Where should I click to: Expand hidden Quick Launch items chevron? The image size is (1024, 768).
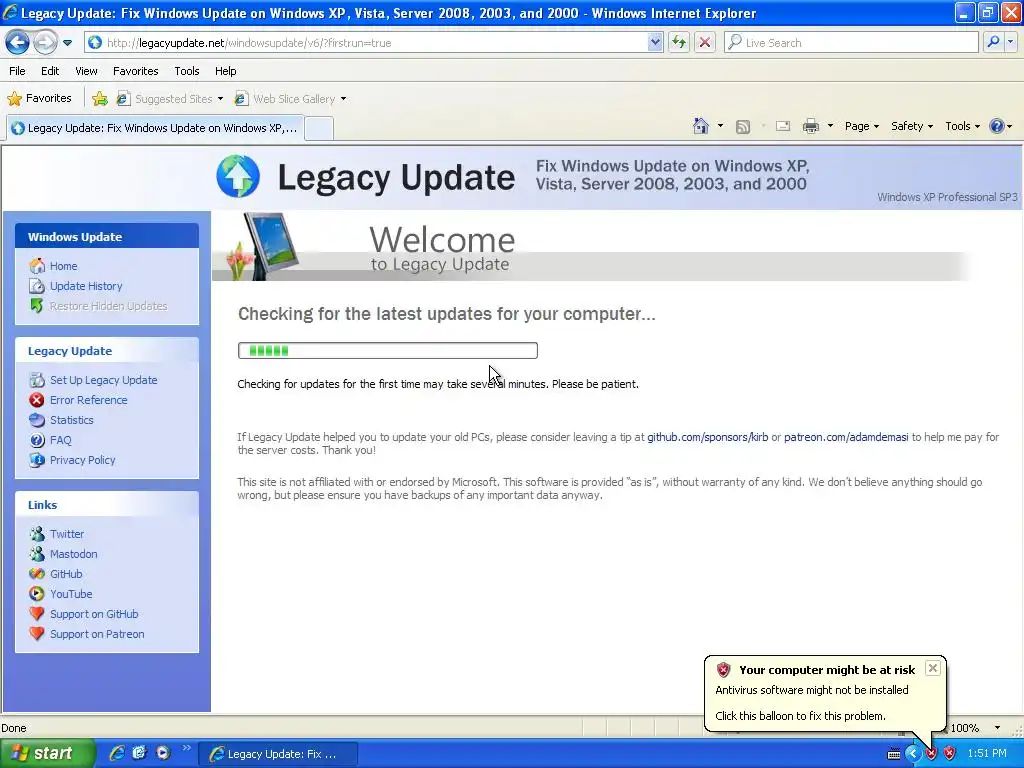(x=186, y=748)
